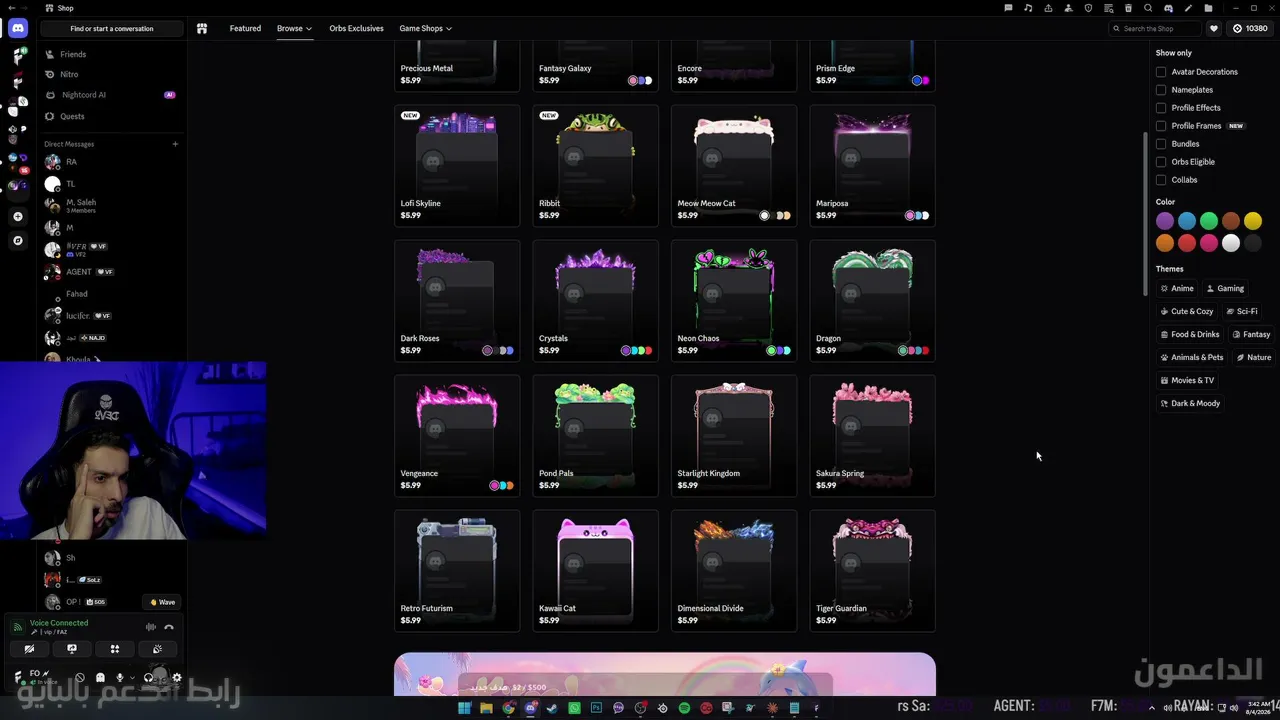
Task: Enable the Profile Frames filter
Action: (x=1161, y=126)
